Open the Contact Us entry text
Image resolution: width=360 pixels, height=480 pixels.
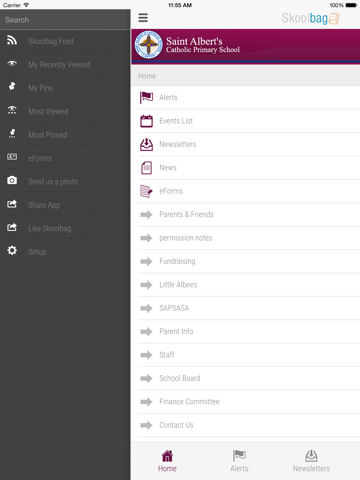click(176, 425)
